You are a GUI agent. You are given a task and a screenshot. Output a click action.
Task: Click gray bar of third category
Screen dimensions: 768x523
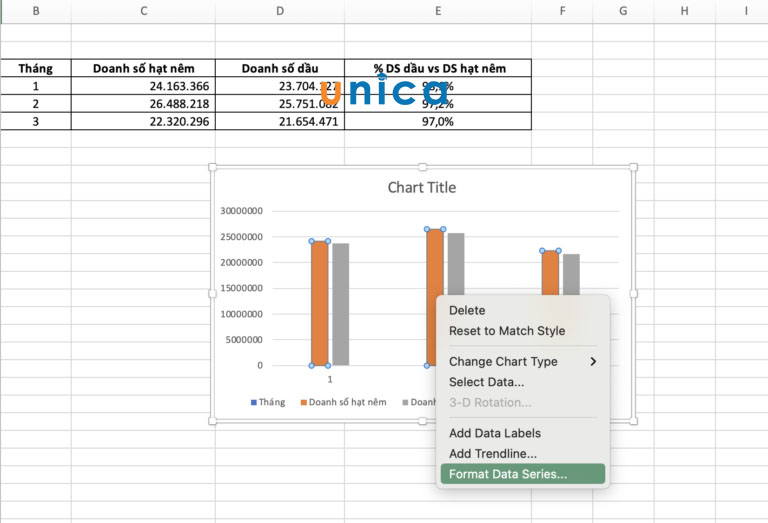tap(571, 274)
